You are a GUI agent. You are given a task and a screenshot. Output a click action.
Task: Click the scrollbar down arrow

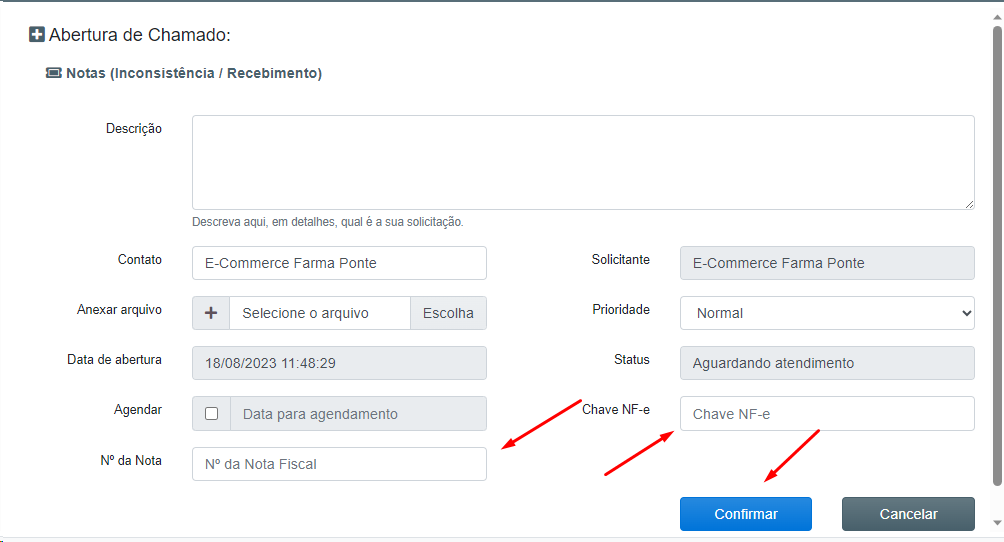tap(997, 523)
